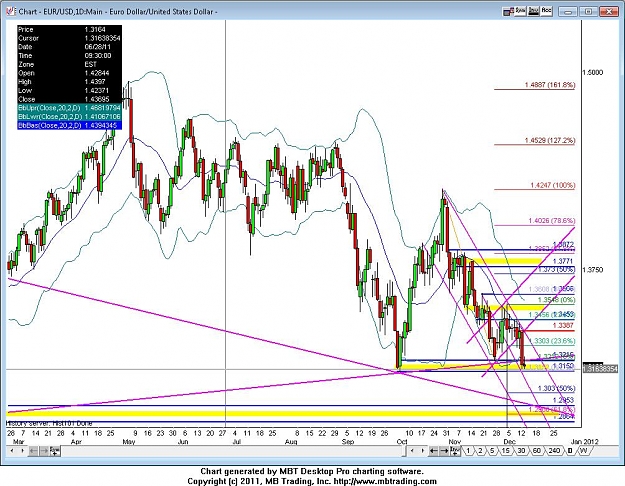Screen dimensions: 625x486
Task: Switch to the 15-minute timeframe tab
Action: [x=505, y=451]
